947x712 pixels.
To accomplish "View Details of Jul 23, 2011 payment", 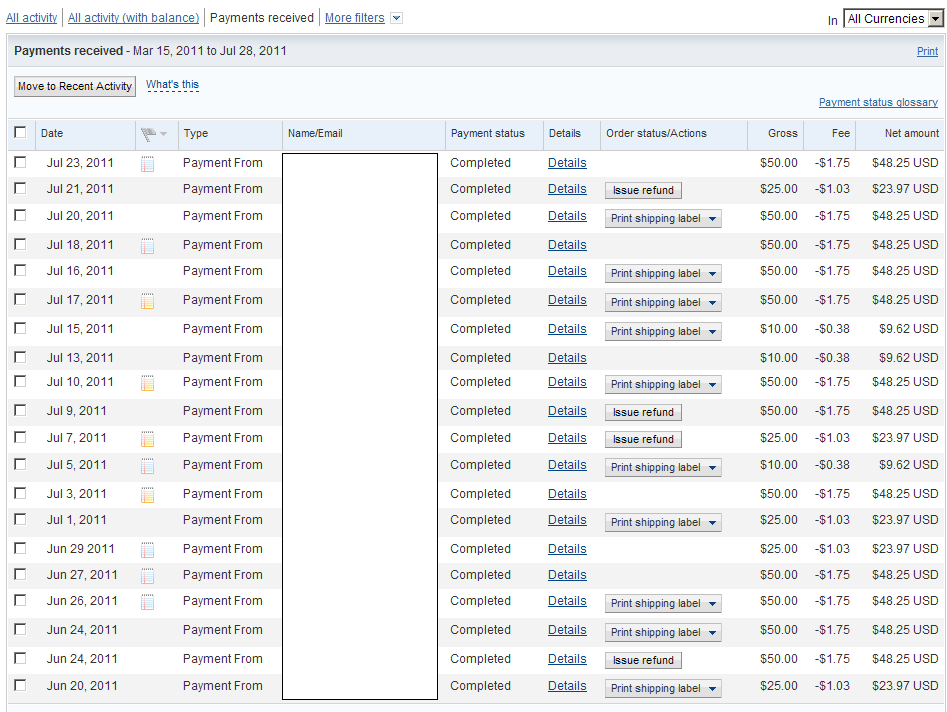I will [x=567, y=163].
